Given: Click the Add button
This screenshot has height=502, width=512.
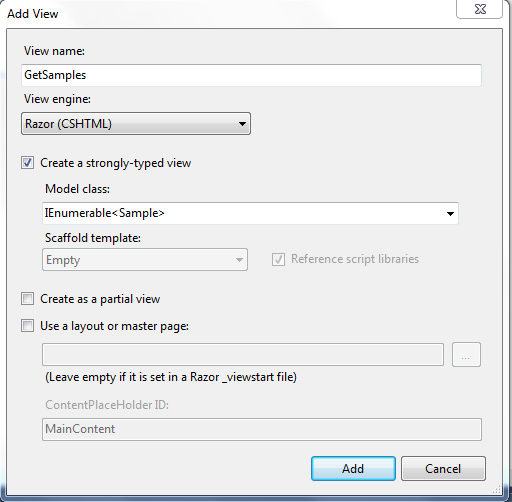Looking at the screenshot, I should click(x=353, y=469).
